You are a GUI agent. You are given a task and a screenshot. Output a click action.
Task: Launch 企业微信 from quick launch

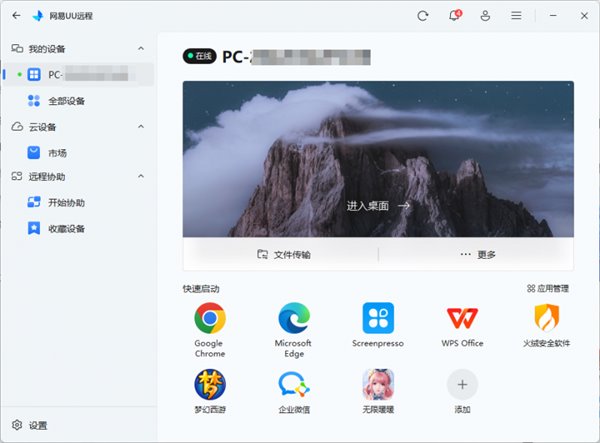click(294, 384)
